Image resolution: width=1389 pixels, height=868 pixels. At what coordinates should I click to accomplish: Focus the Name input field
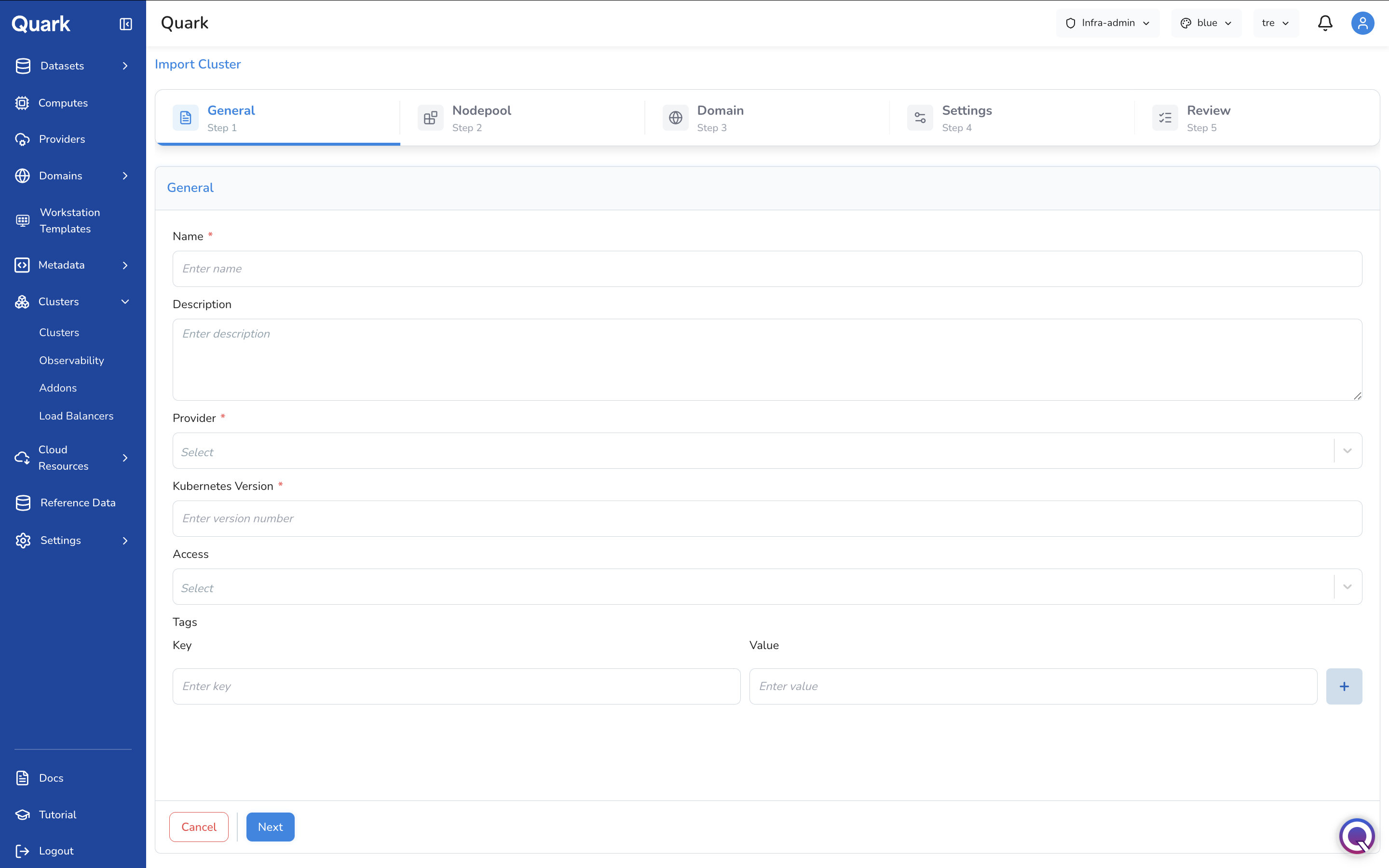coord(767,269)
